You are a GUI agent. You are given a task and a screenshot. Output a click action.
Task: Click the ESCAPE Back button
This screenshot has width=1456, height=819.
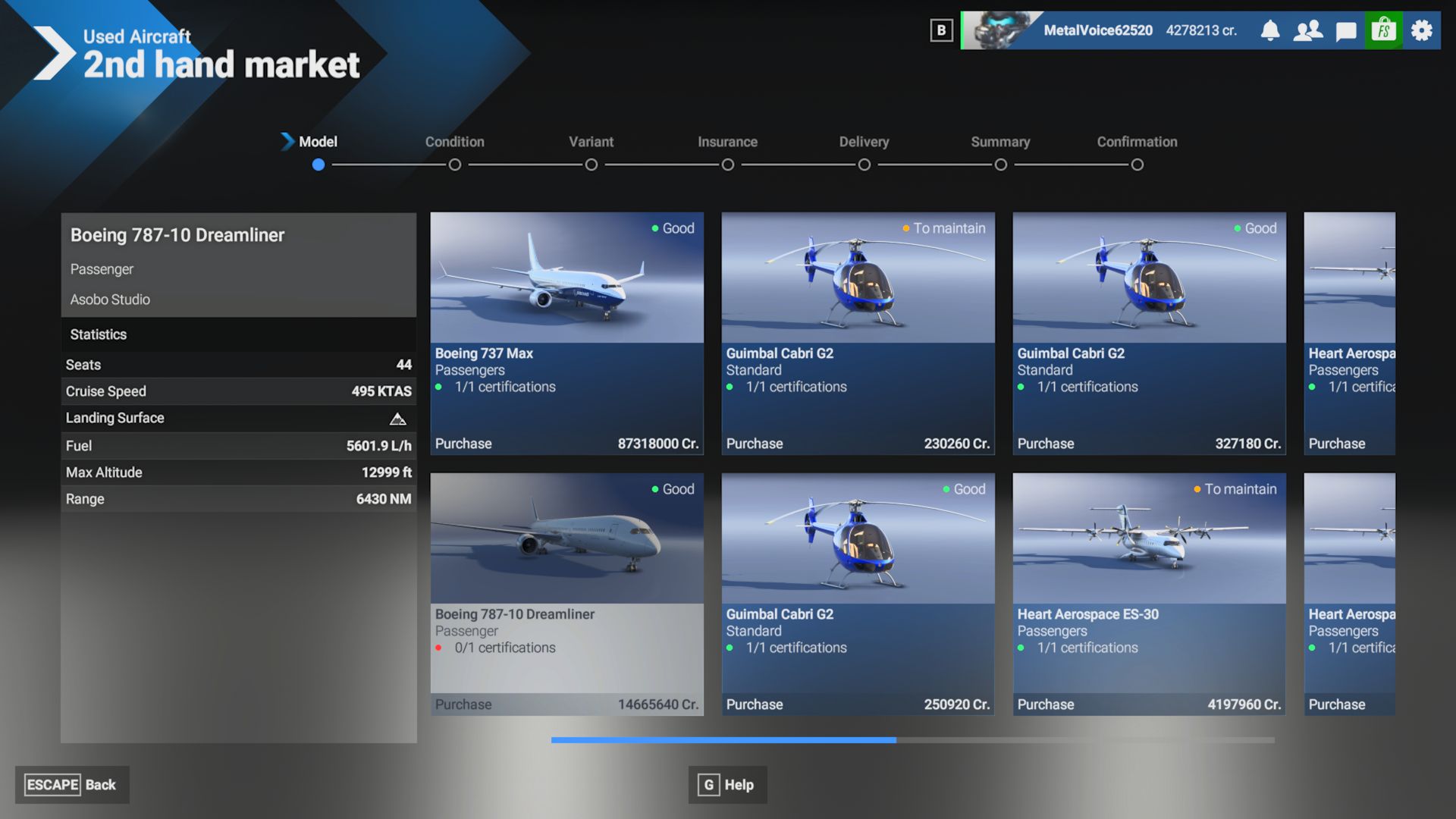pyautogui.click(x=72, y=785)
